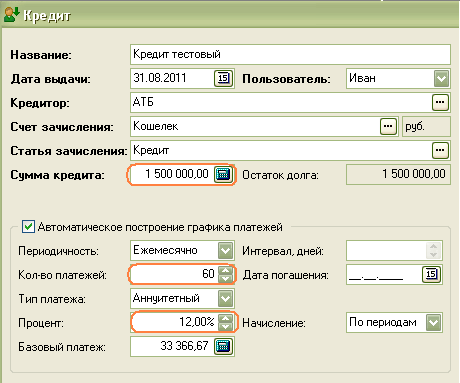Click the Название field with Кредит тестовый

point(290,54)
